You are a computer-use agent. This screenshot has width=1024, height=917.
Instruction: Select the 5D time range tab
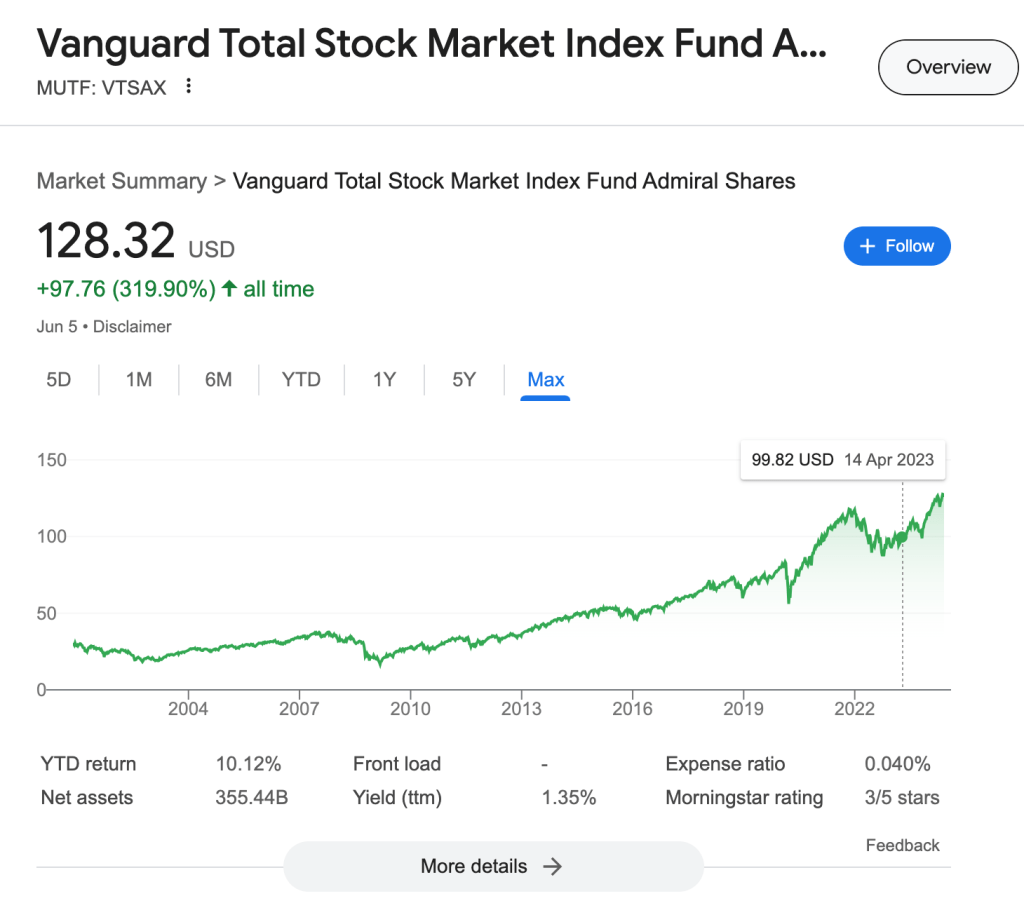(x=59, y=380)
